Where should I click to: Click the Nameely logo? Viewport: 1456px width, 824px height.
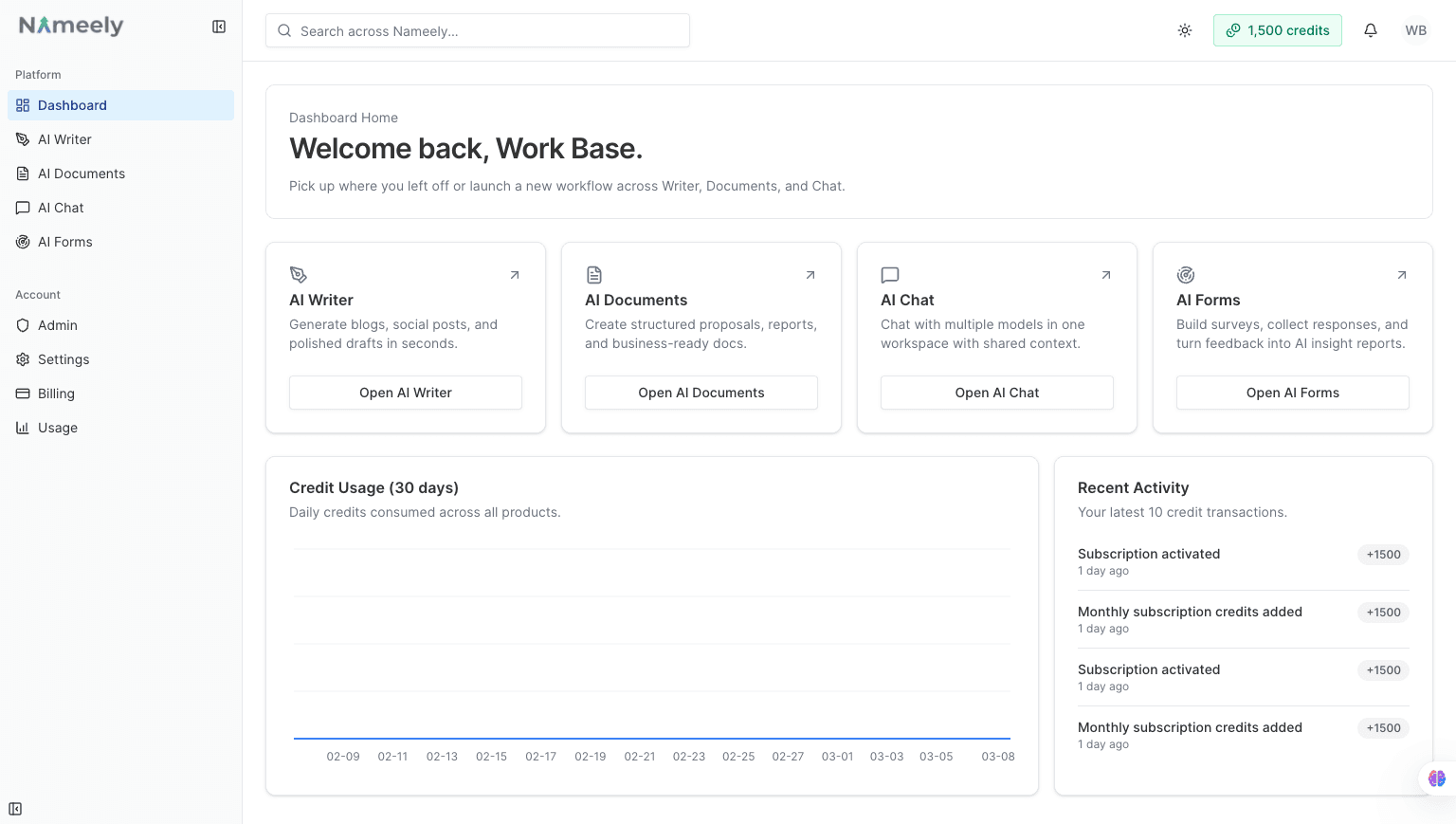click(x=70, y=26)
